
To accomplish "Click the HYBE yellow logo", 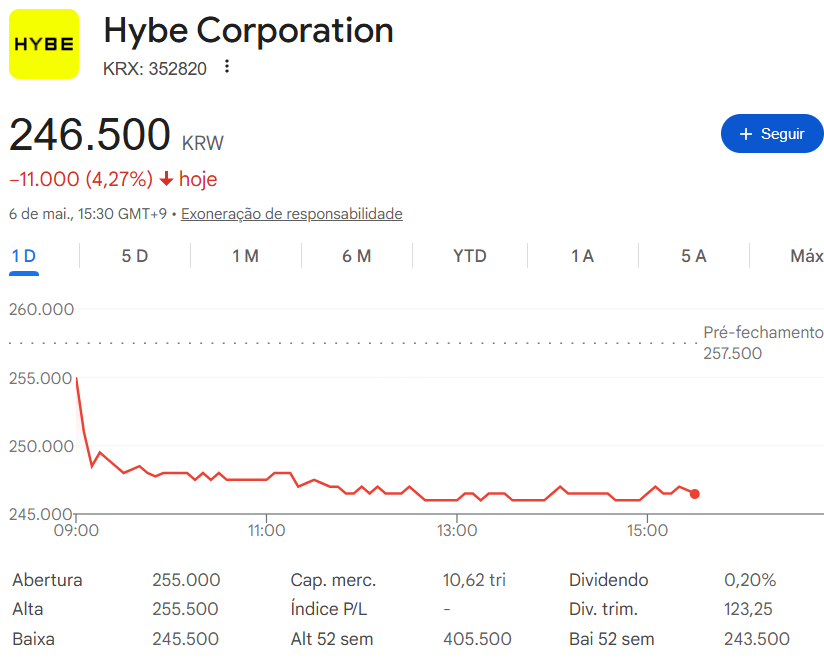I will click(x=44, y=44).
